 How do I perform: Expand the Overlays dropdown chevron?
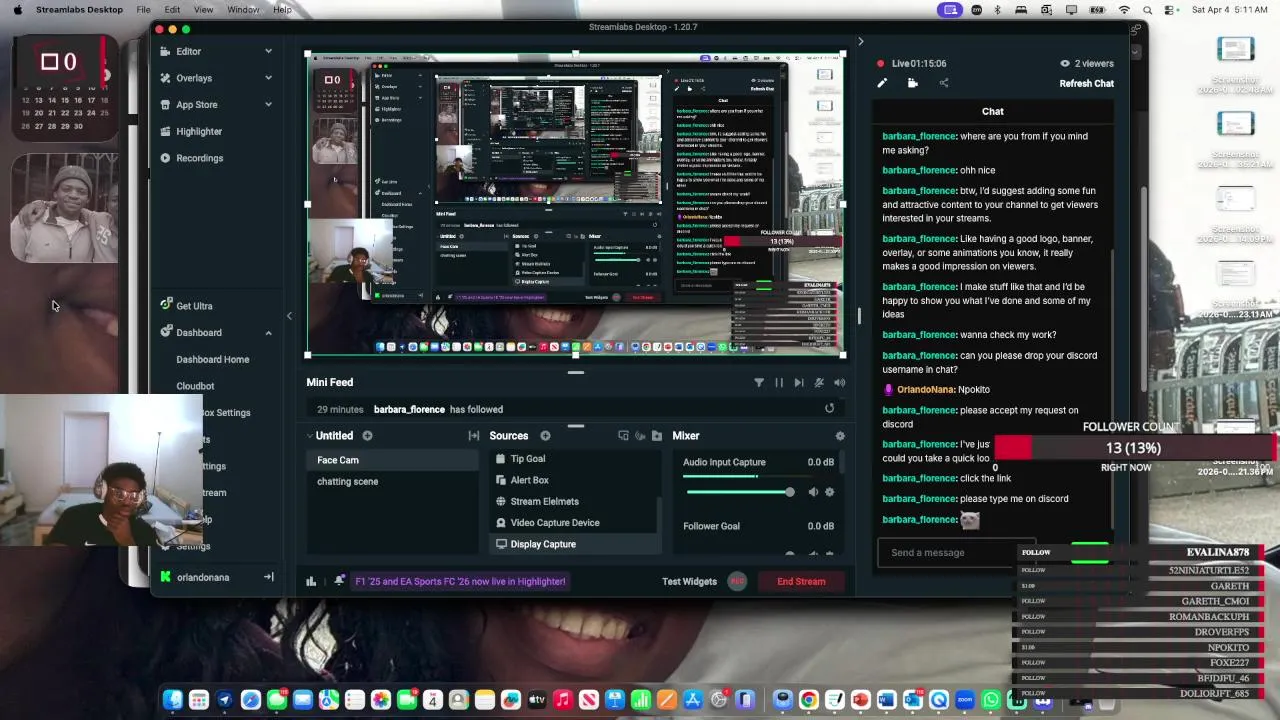[268, 78]
